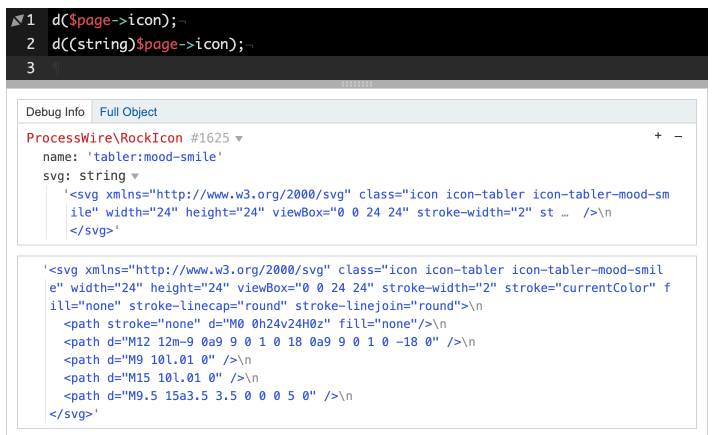Click the plus icon to expand all
The width and height of the screenshot is (716, 435).
(x=658, y=137)
